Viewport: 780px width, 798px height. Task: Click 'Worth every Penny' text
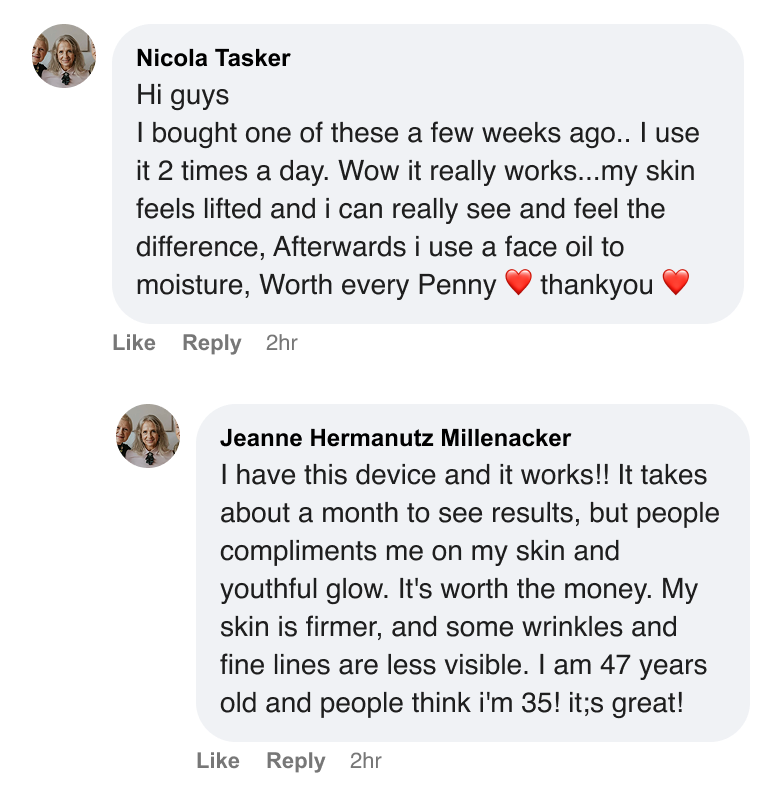point(378,285)
